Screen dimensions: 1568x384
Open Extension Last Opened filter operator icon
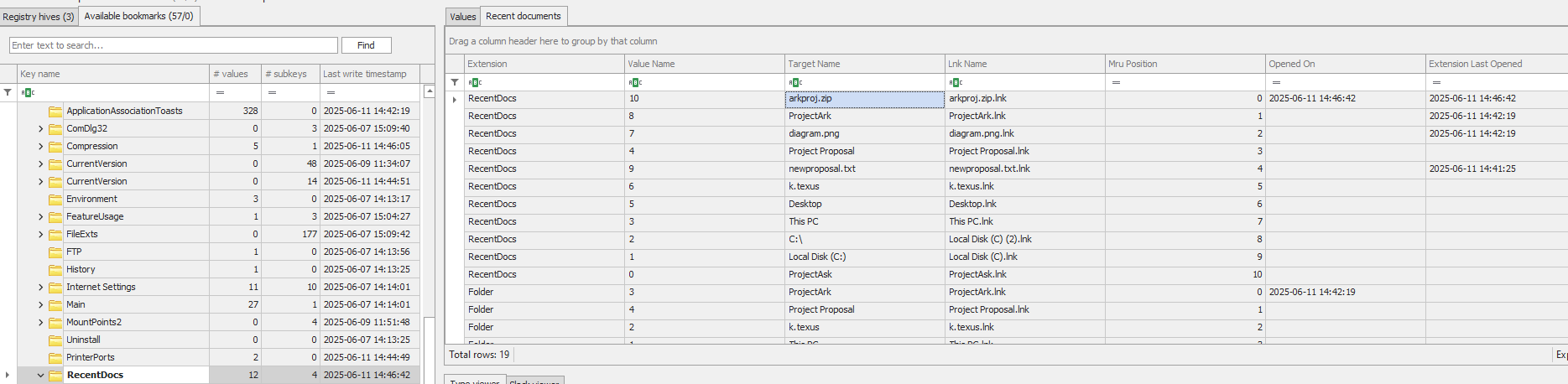pos(1436,82)
